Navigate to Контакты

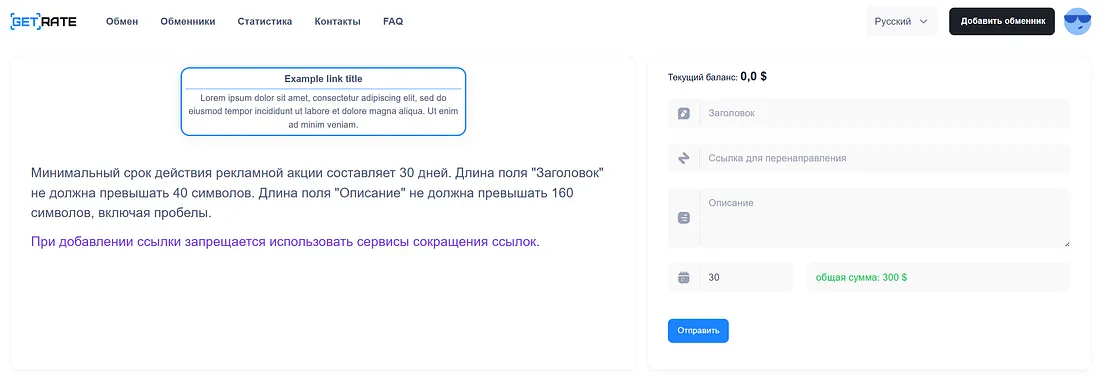tap(337, 22)
